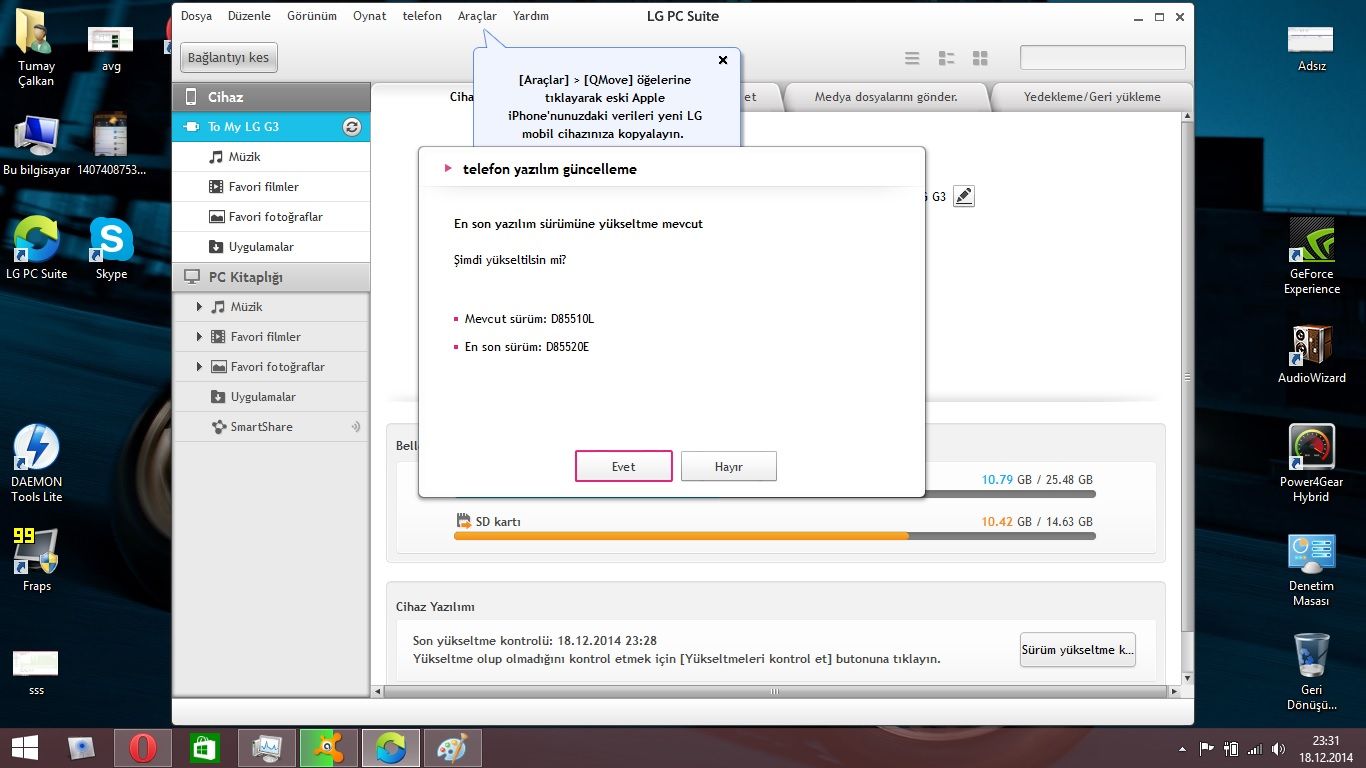Decline the update with Hayır
Screen dimensions: 1366x768
coord(728,466)
